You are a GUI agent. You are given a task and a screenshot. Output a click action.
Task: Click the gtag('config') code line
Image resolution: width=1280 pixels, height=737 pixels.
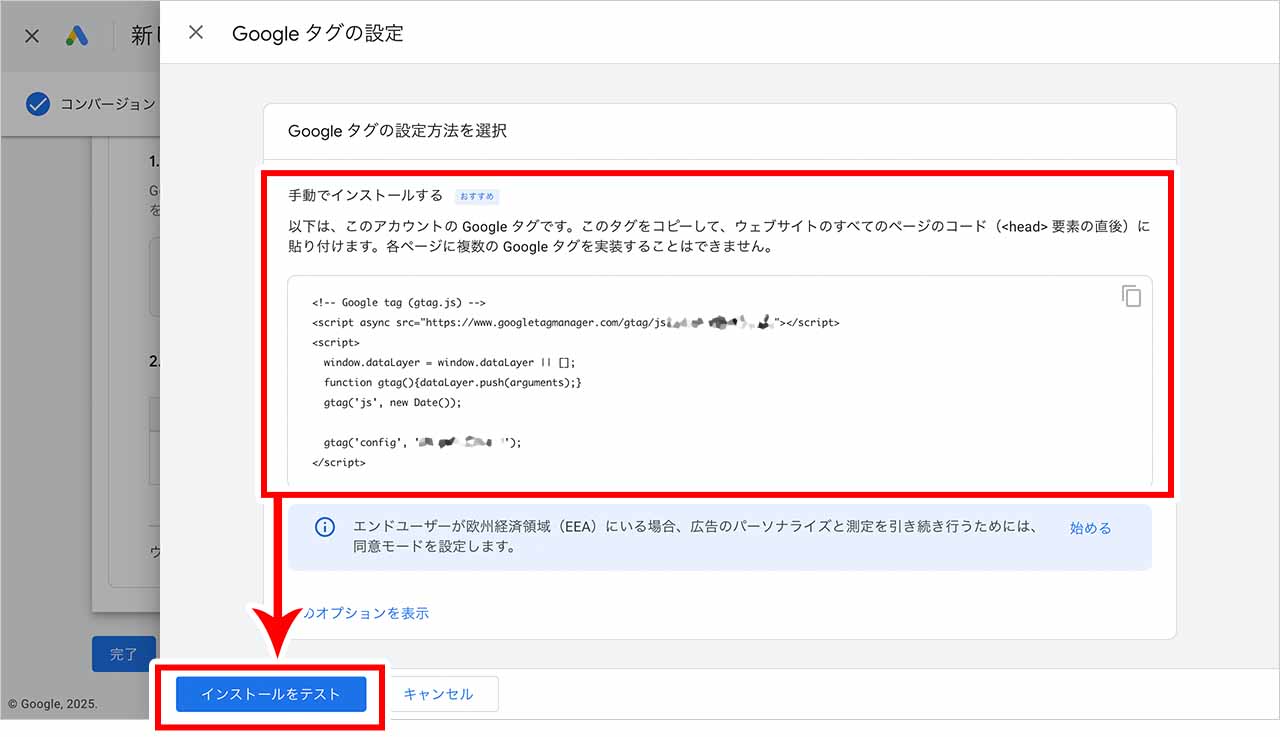(x=423, y=442)
